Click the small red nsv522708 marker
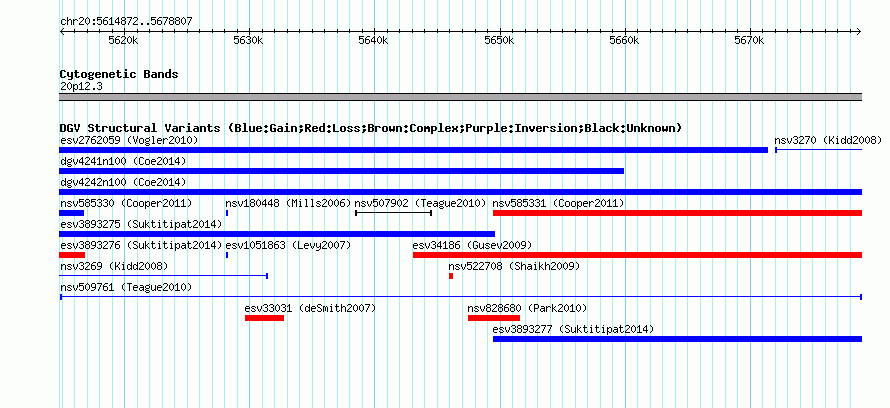The width and height of the screenshot is (890, 408). [x=451, y=276]
